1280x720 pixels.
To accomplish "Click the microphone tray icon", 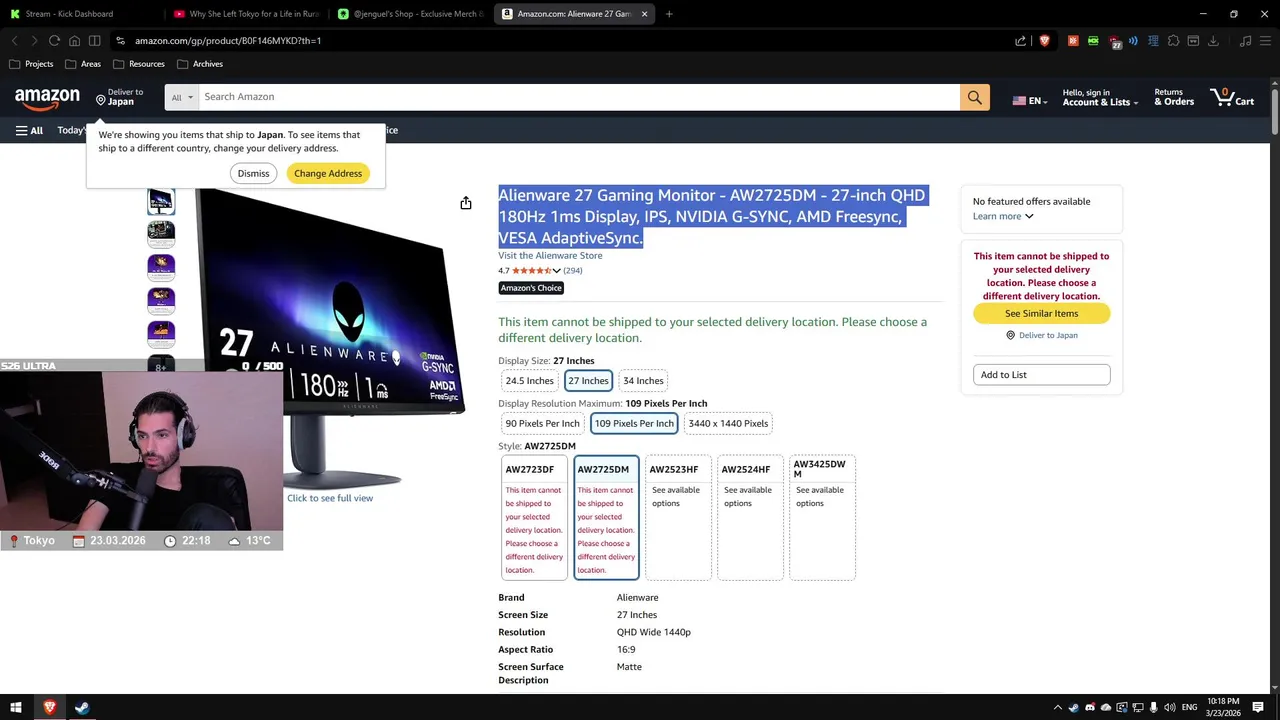I will click(x=1153, y=708).
